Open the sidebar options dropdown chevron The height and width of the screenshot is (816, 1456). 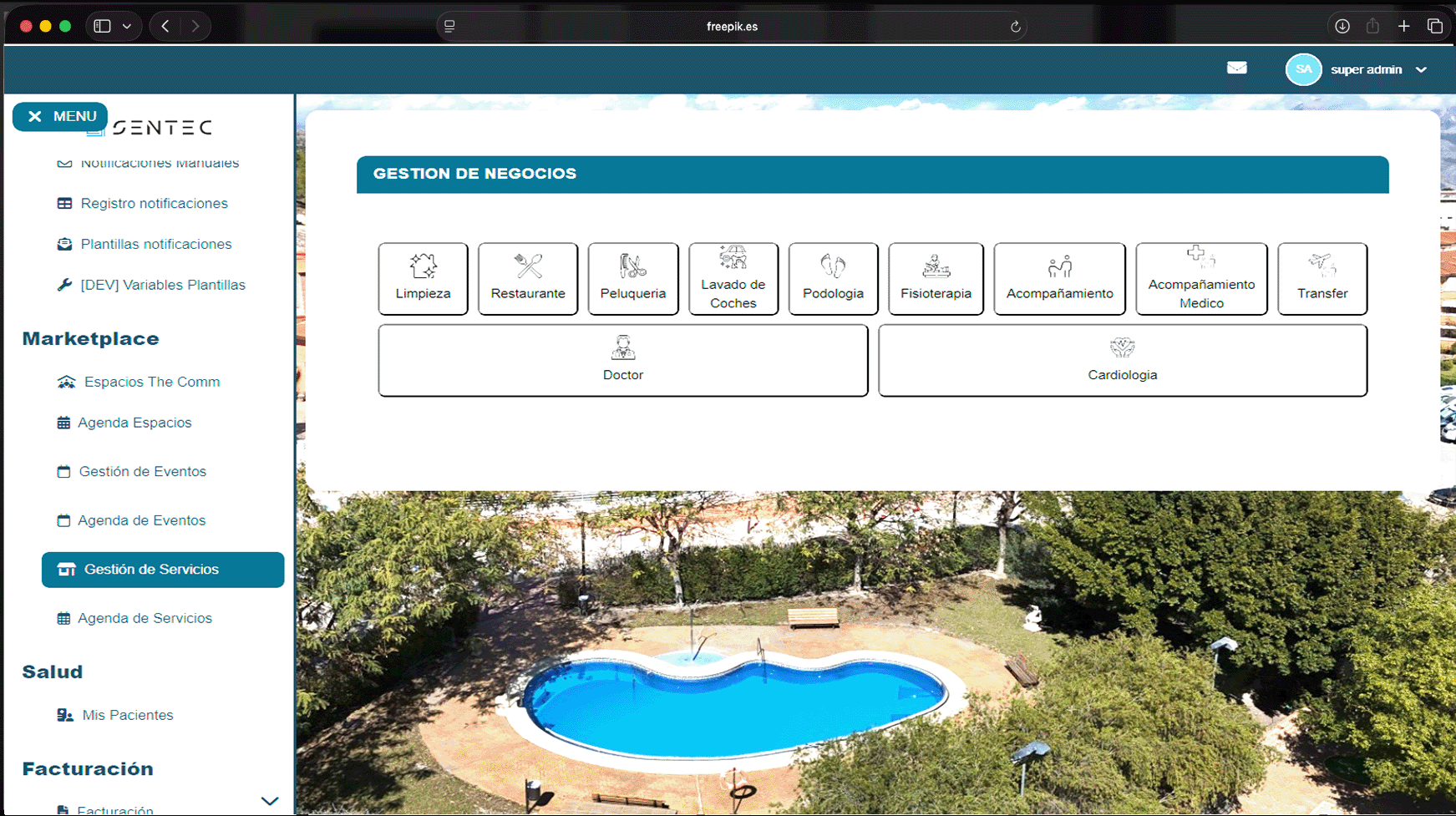pos(127,27)
